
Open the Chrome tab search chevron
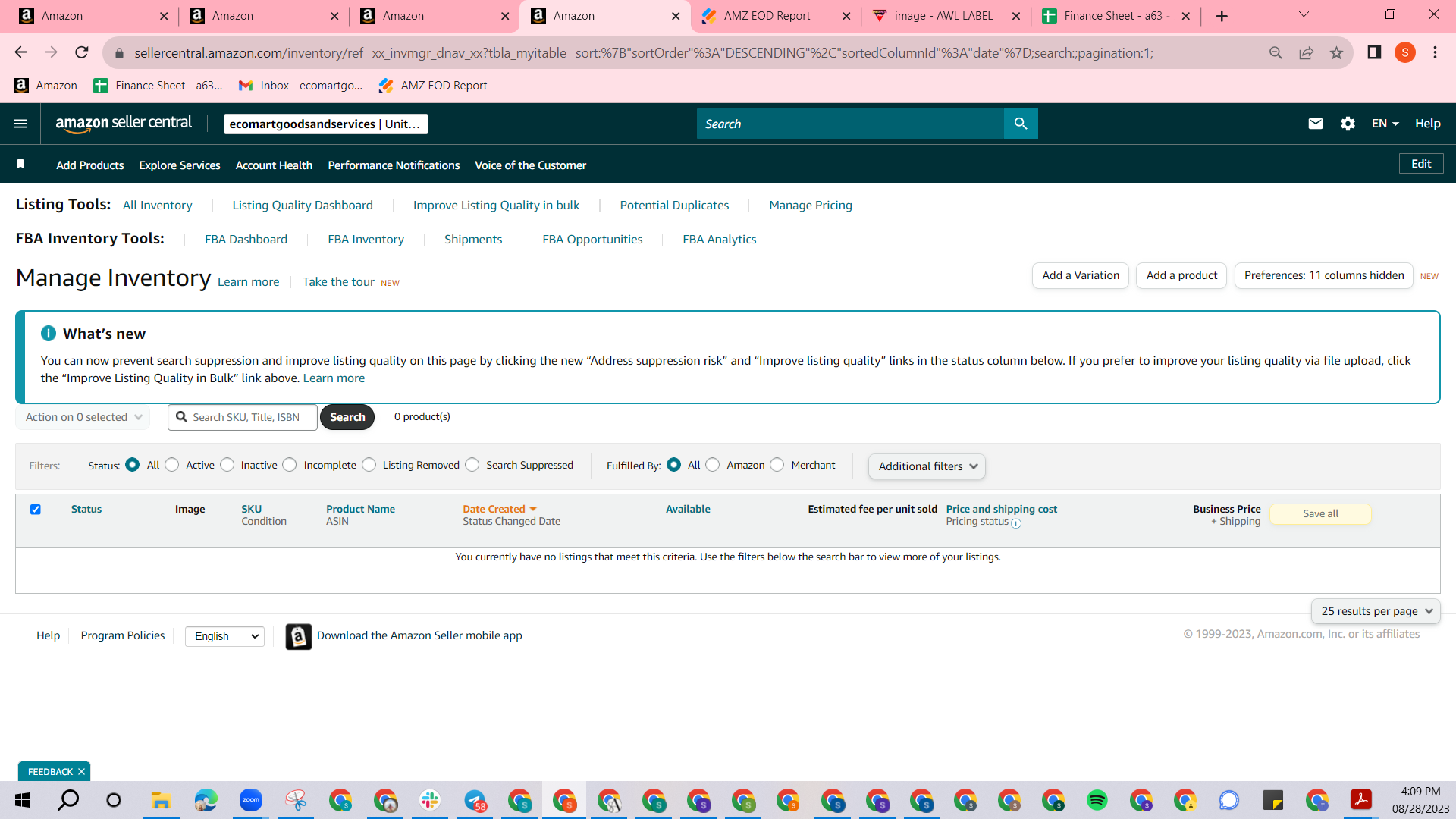click(x=1304, y=15)
